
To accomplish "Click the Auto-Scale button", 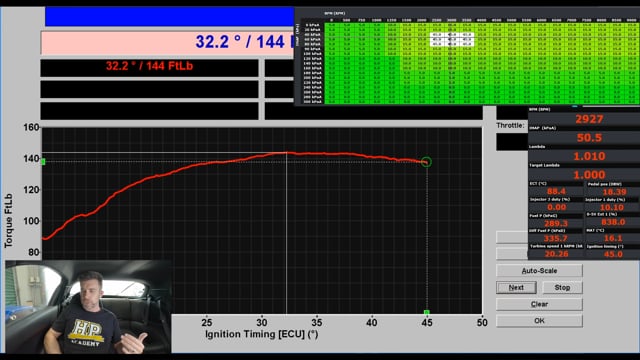I will click(539, 271).
